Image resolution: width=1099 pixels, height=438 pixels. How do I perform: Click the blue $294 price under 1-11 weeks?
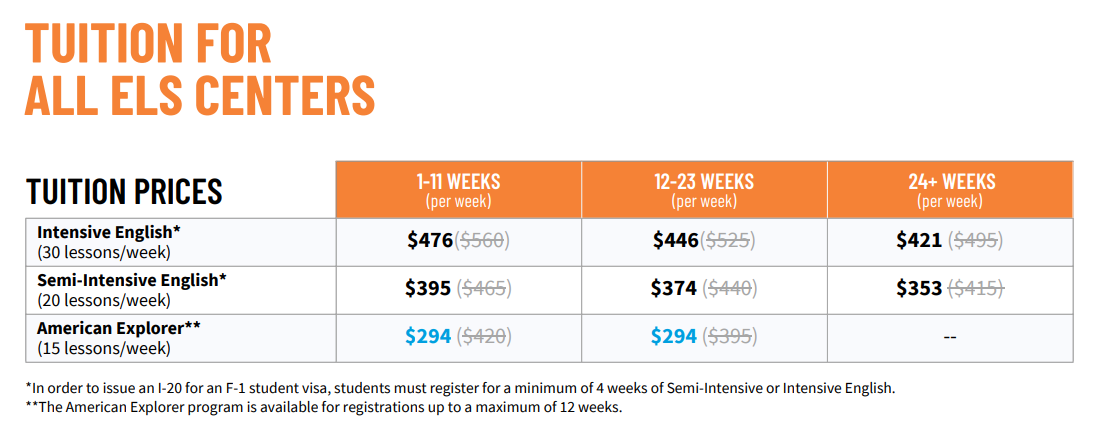pos(428,336)
